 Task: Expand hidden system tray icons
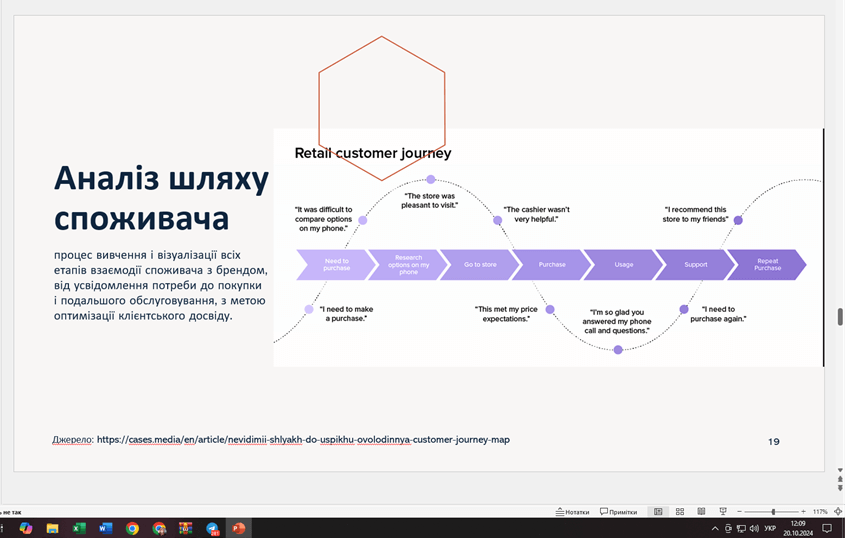(x=715, y=528)
